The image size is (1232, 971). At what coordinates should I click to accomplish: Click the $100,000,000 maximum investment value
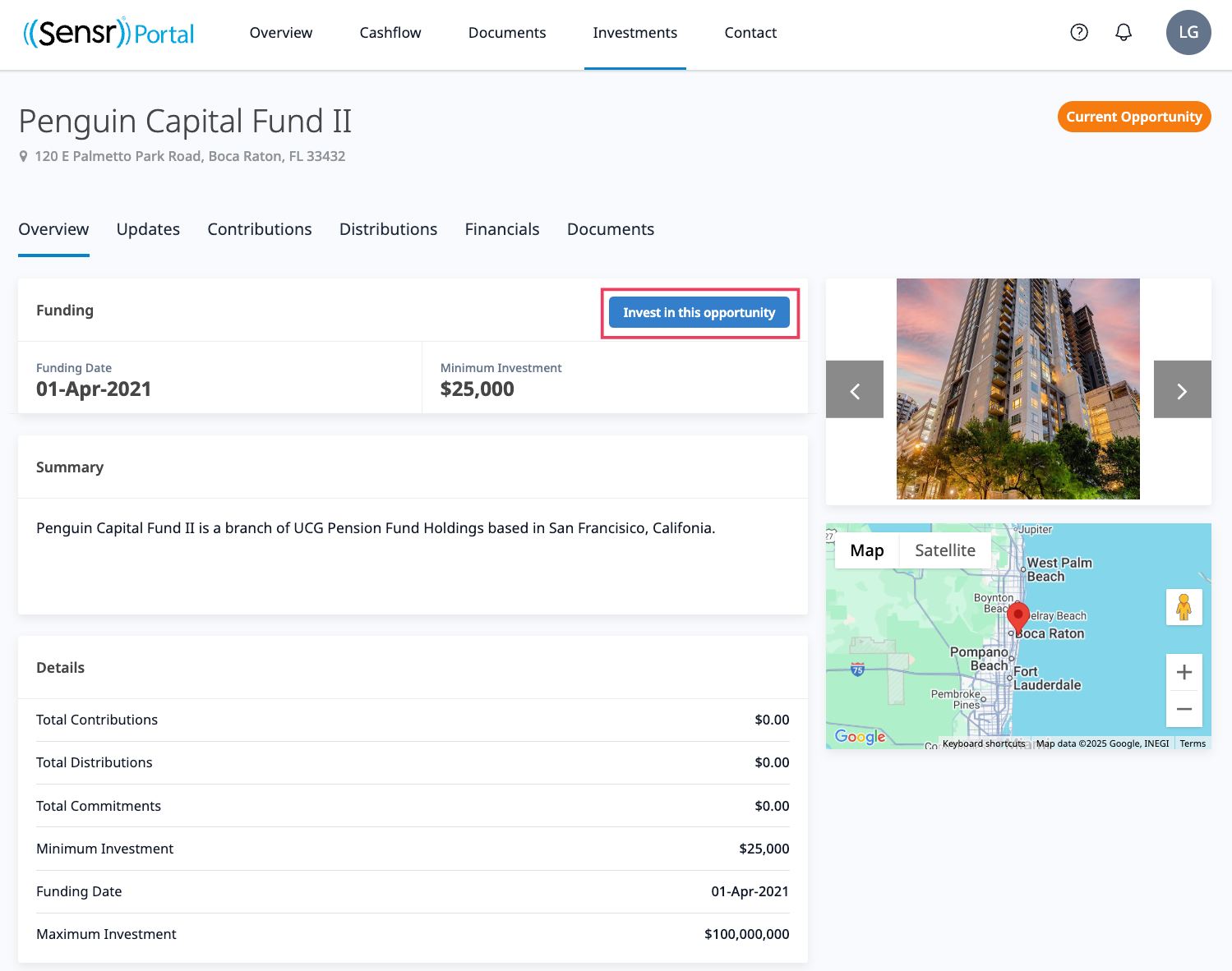(747, 934)
